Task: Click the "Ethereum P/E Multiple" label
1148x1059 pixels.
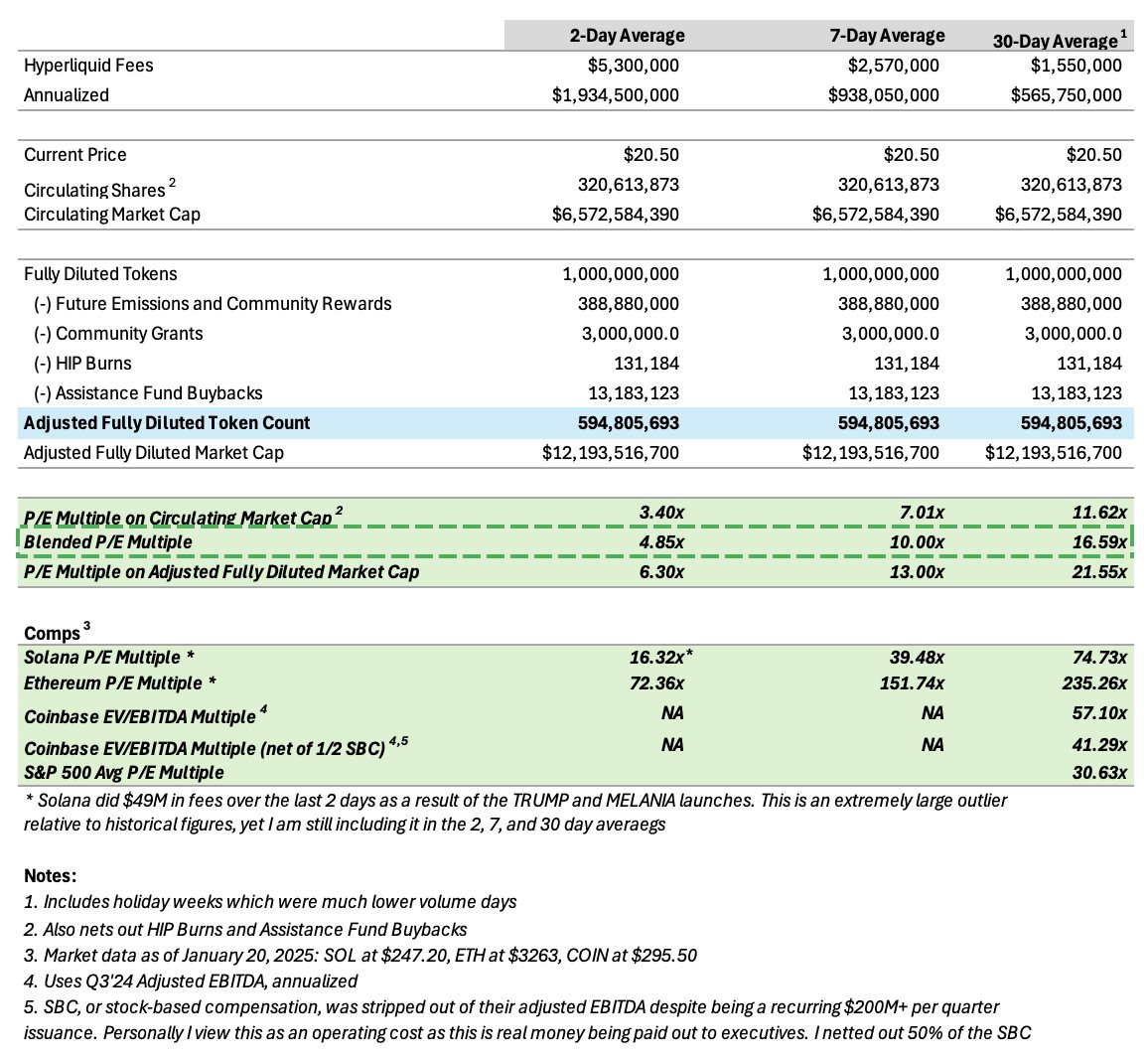Action: point(119,683)
